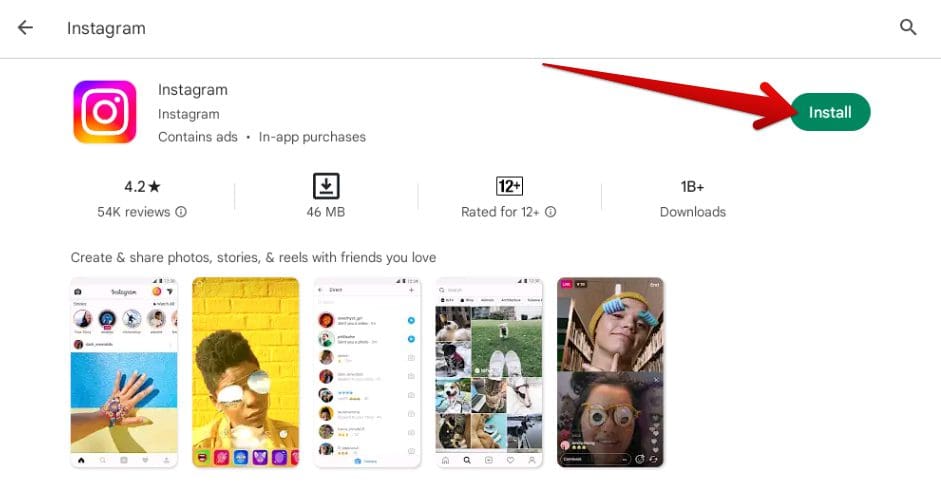Open the feed screenshot with painted hand

[x=124, y=372]
